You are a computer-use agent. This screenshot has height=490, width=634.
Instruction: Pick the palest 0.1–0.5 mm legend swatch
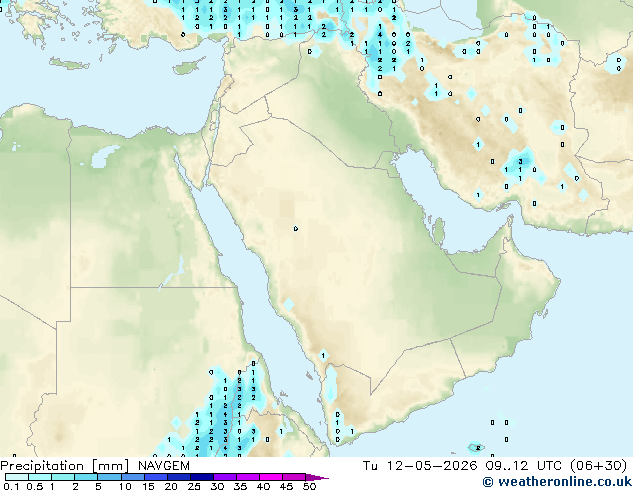click(x=17, y=477)
